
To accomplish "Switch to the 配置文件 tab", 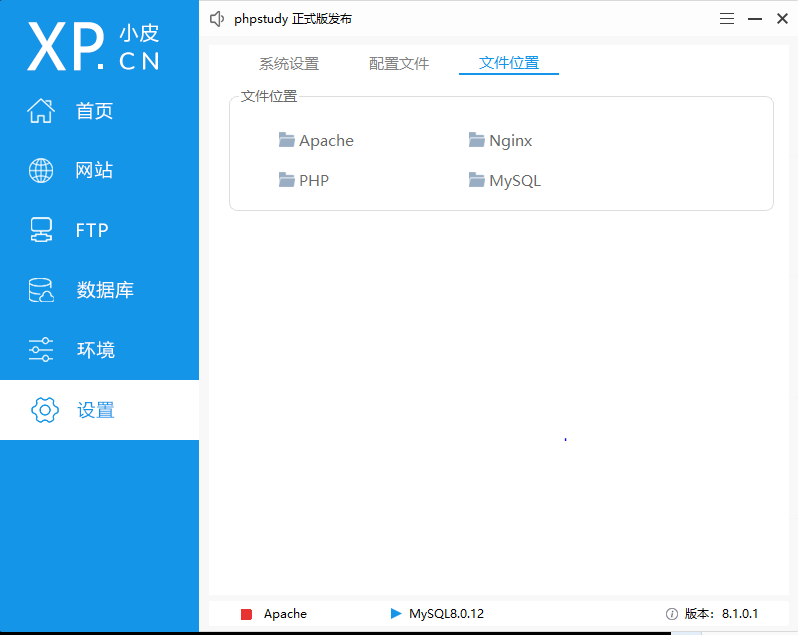I will coord(399,64).
